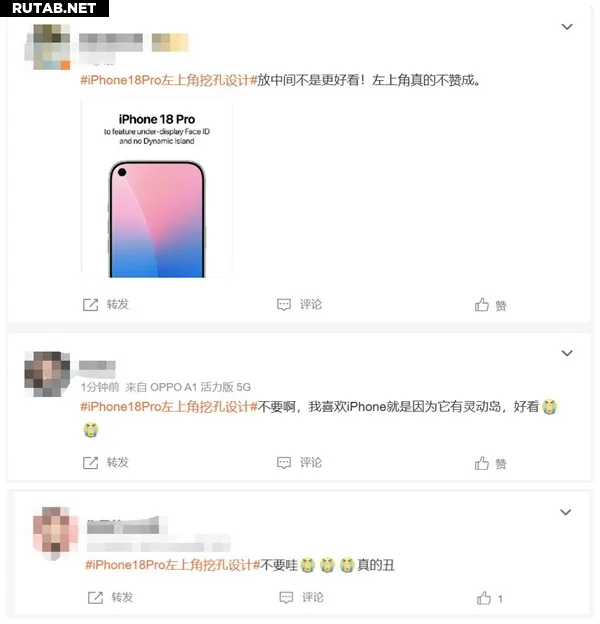The image size is (600, 624).
Task: Open the hashtag link in the second post
Action: 169,407
